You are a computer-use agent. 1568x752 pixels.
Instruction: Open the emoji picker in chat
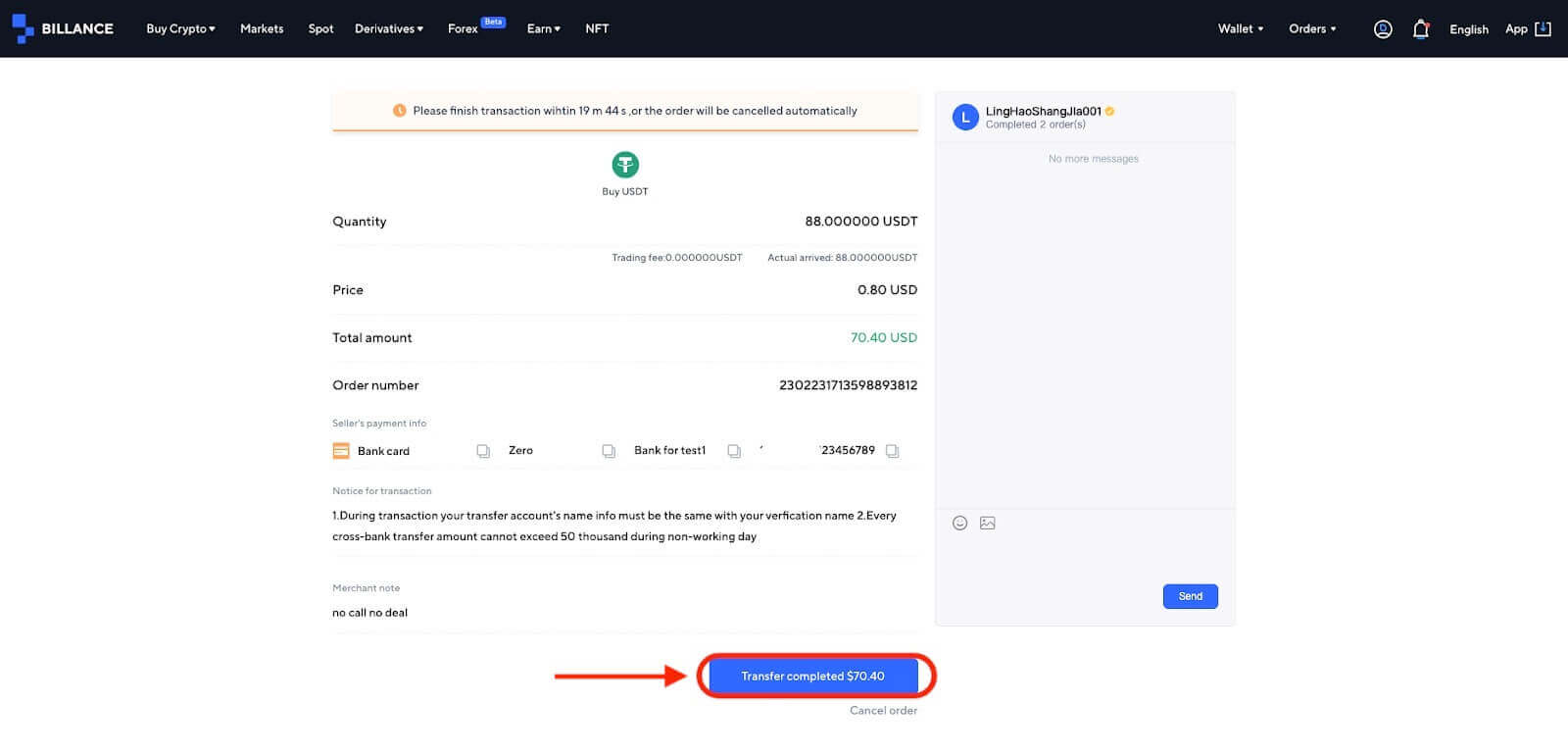click(960, 524)
